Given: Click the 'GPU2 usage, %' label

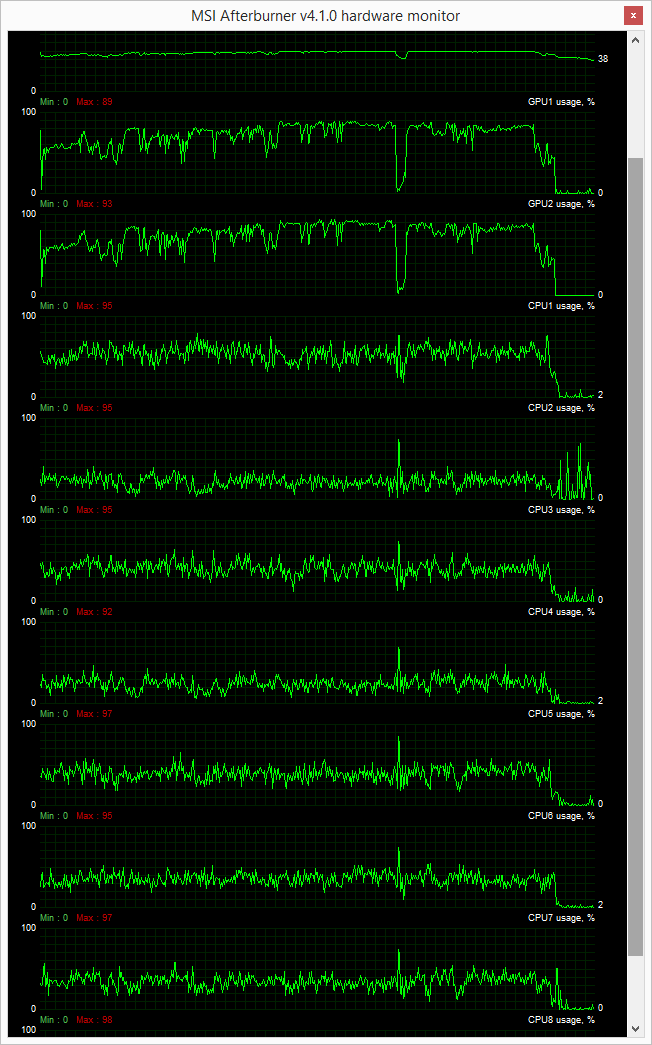Looking at the screenshot, I should point(561,204).
